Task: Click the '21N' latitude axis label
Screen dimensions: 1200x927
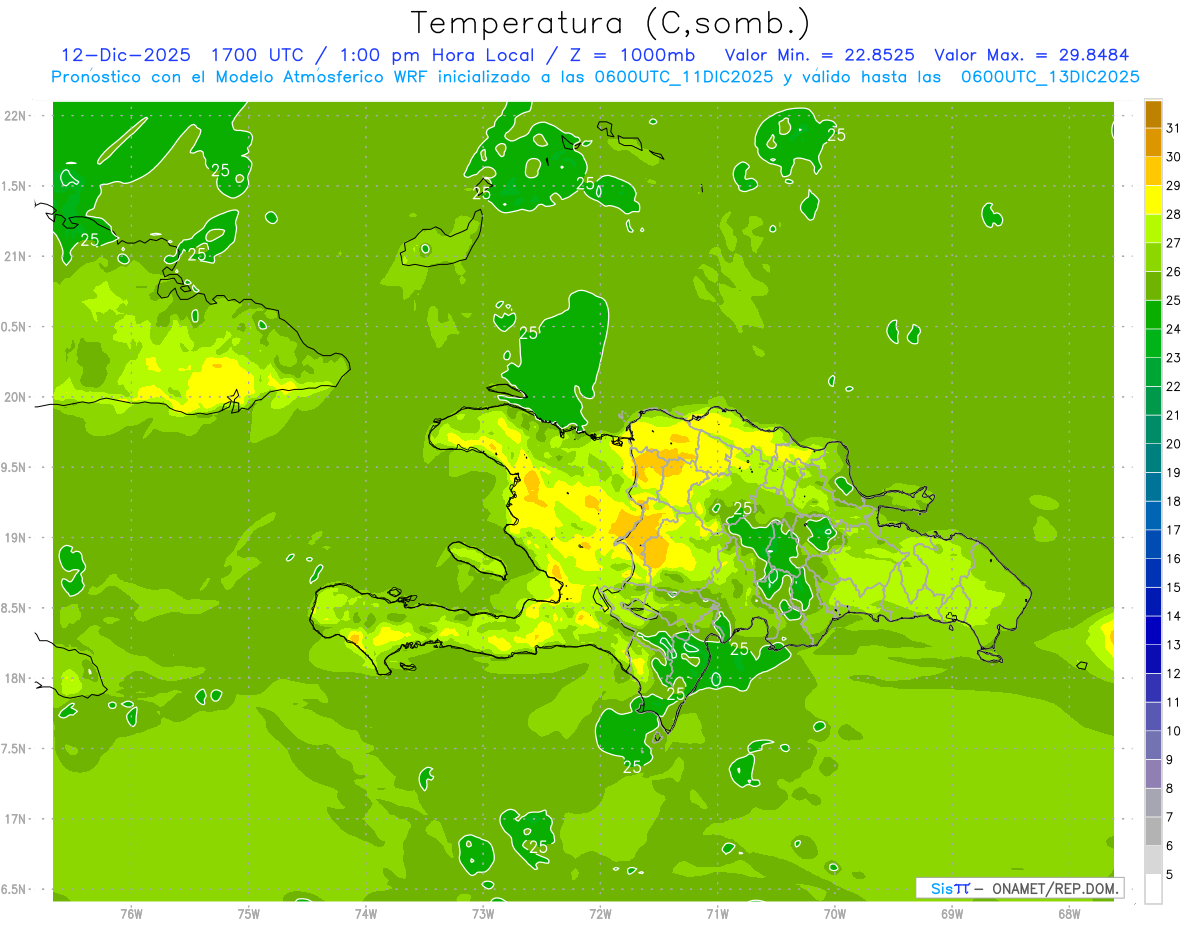Action: [17, 256]
